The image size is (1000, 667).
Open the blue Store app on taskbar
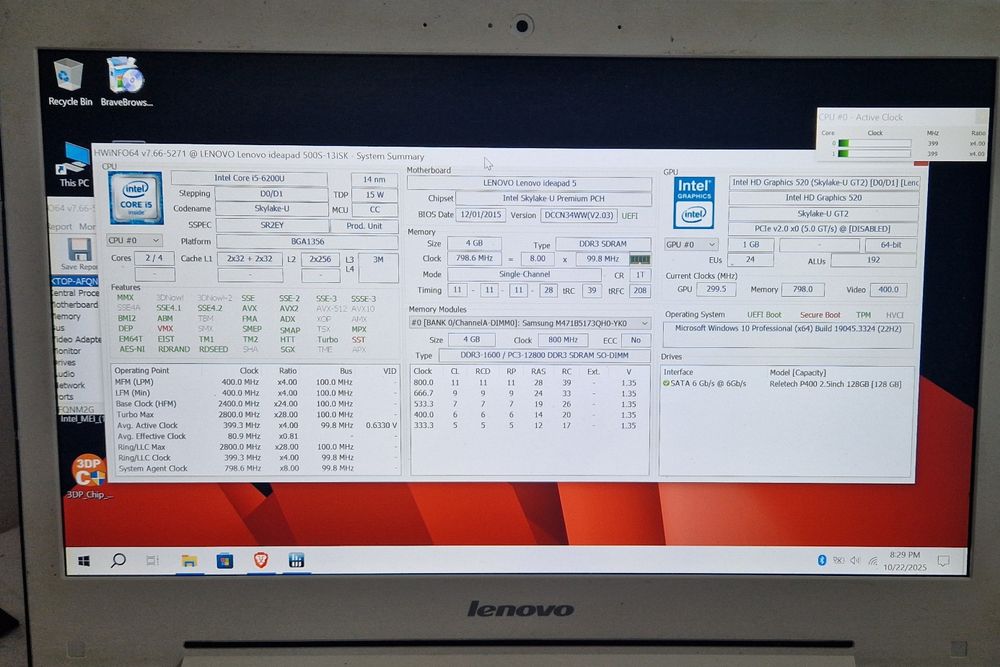point(224,561)
